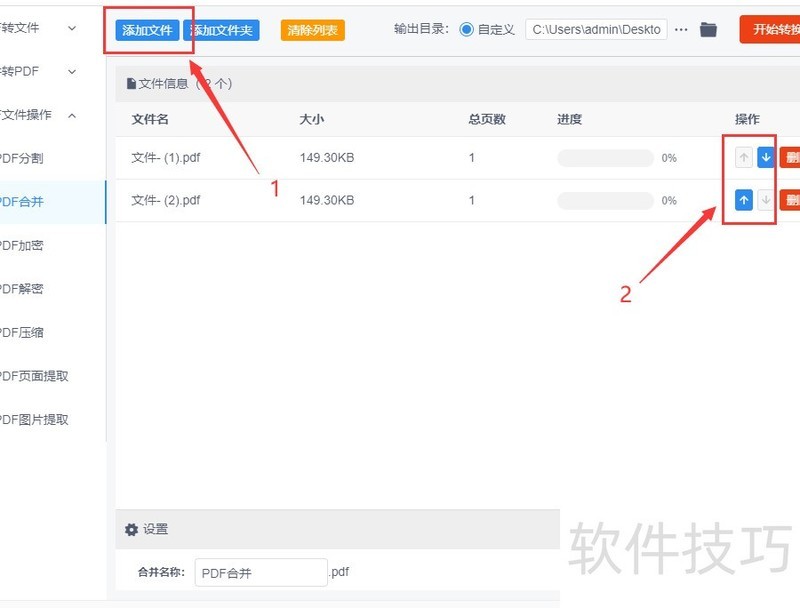Select file name 文件- (2).pdf
Viewport: 800px width, 608px height.
pyautogui.click(x=166, y=200)
